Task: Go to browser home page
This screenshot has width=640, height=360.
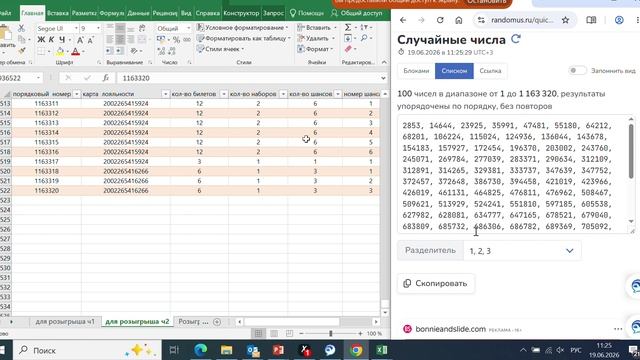Action: point(458,20)
